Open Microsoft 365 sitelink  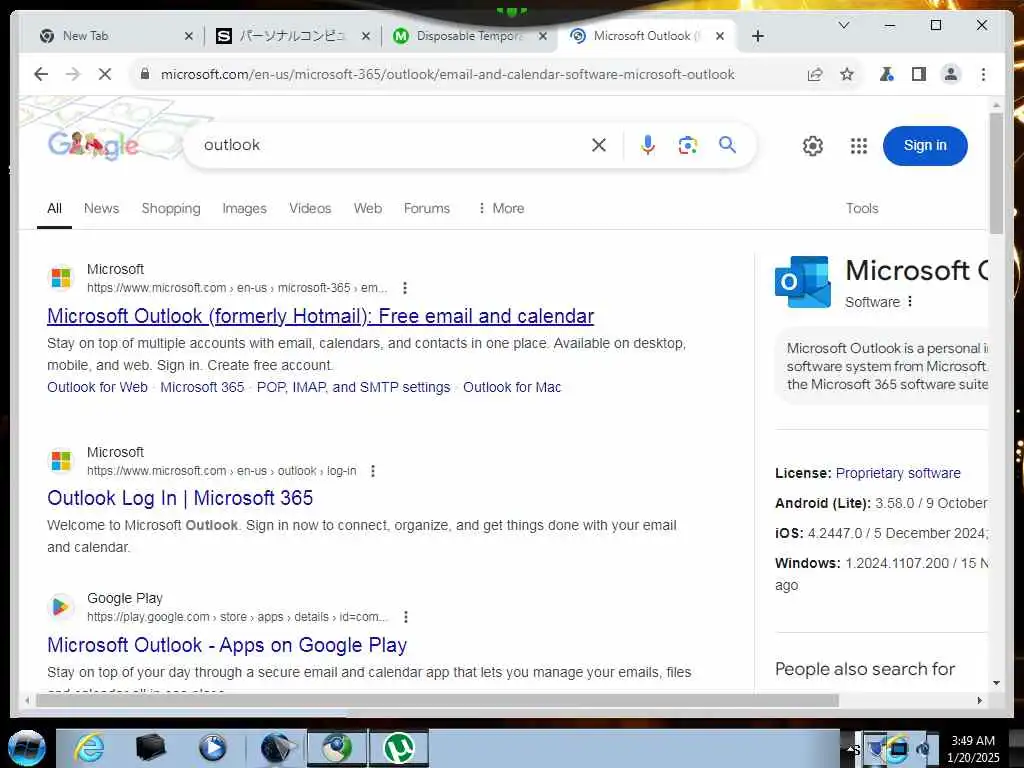coord(202,387)
